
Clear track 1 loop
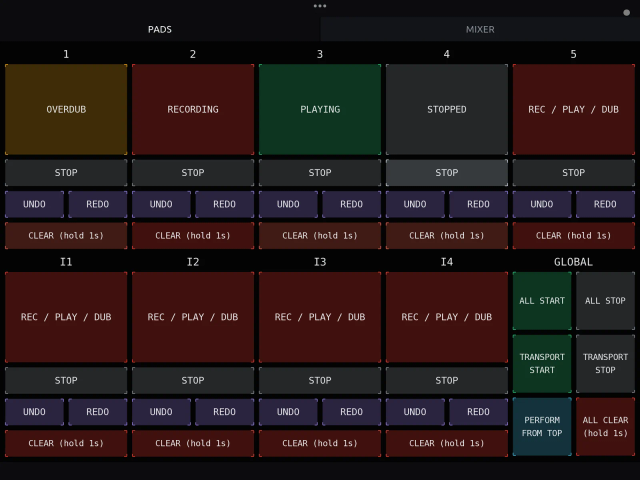tap(66, 236)
